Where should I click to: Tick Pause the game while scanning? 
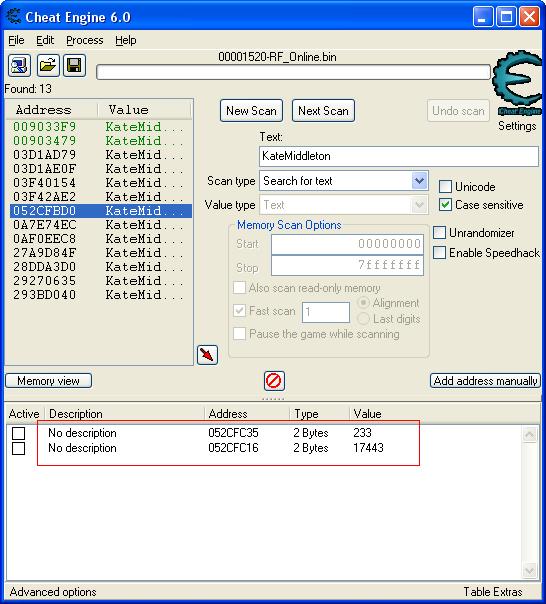point(239,334)
